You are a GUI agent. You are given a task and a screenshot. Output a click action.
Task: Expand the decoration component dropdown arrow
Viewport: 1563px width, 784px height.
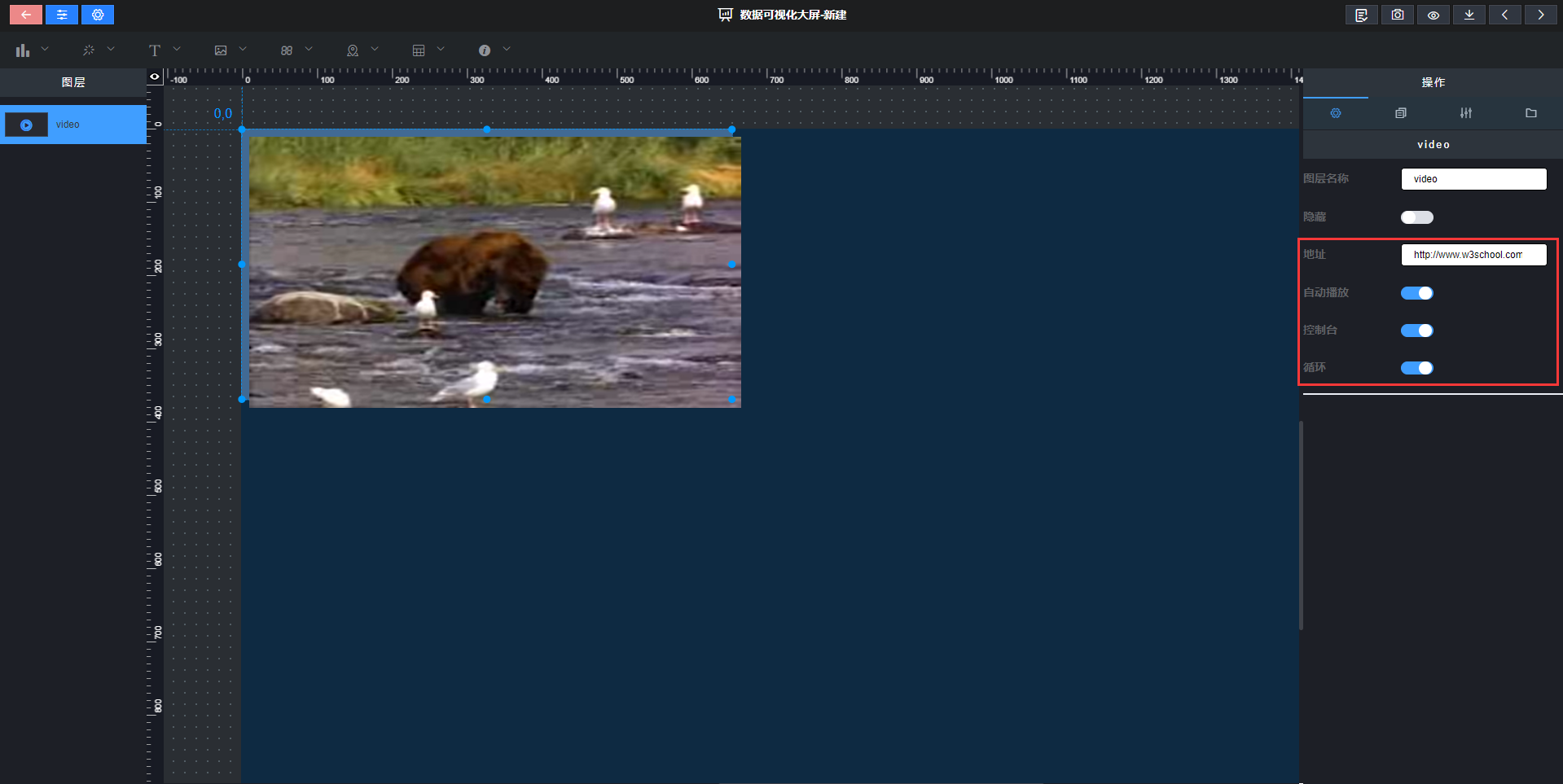point(111,49)
